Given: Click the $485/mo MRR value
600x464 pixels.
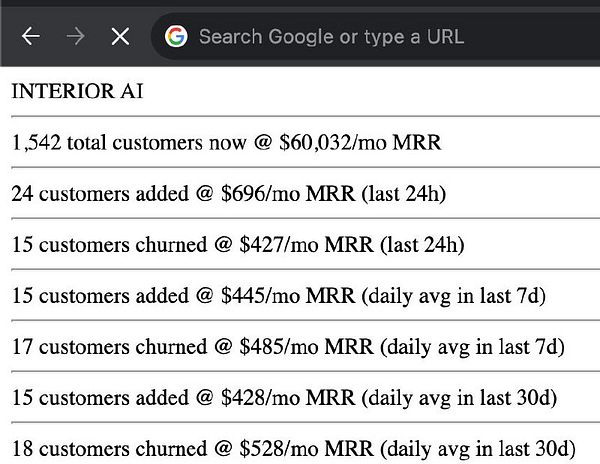Looking at the screenshot, I should 307,347.
